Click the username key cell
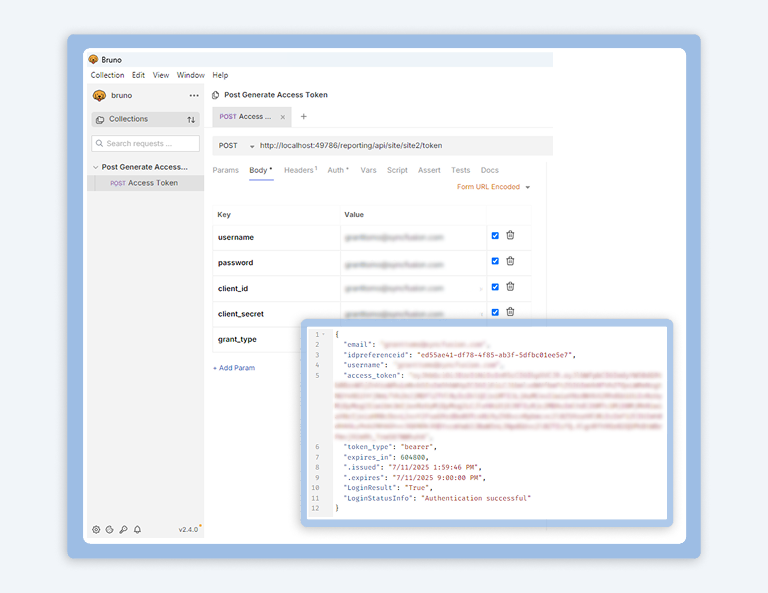 point(276,237)
